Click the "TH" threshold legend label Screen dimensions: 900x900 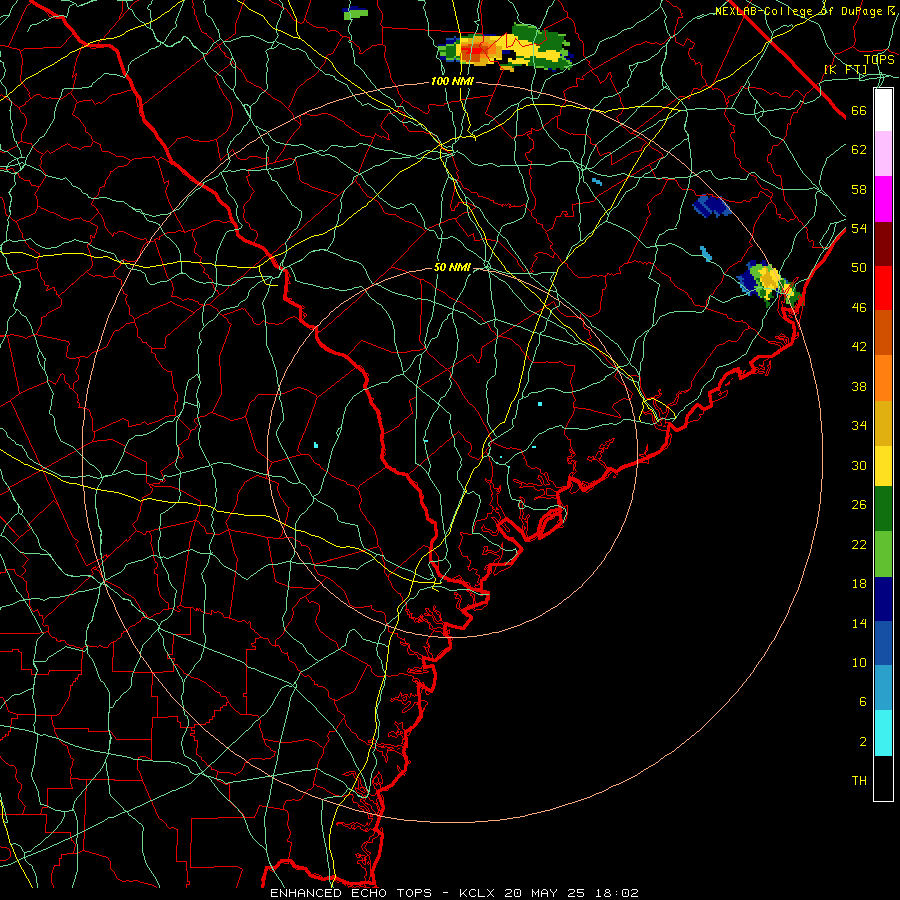[859, 781]
